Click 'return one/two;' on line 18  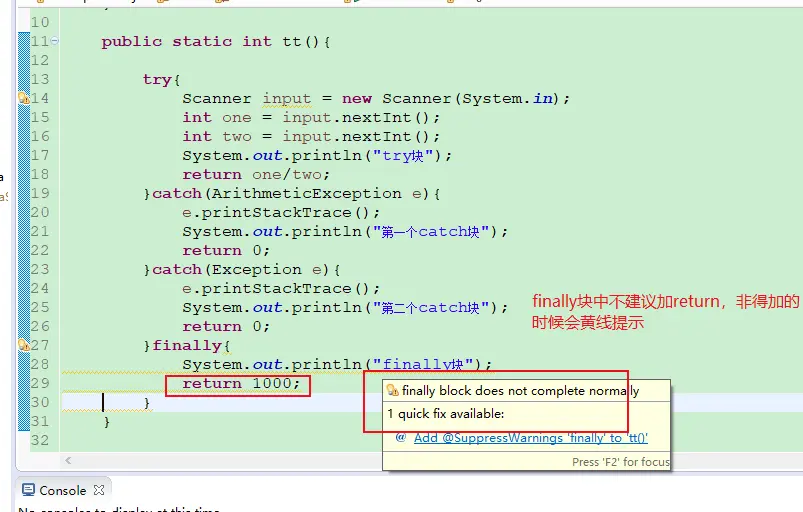pyautogui.click(x=256, y=175)
